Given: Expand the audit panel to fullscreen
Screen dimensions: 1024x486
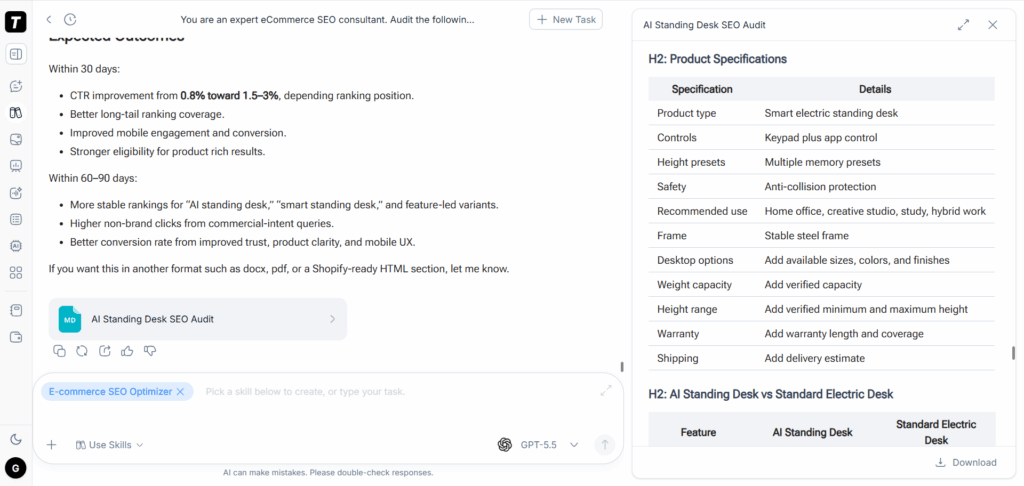Looking at the screenshot, I should point(963,25).
